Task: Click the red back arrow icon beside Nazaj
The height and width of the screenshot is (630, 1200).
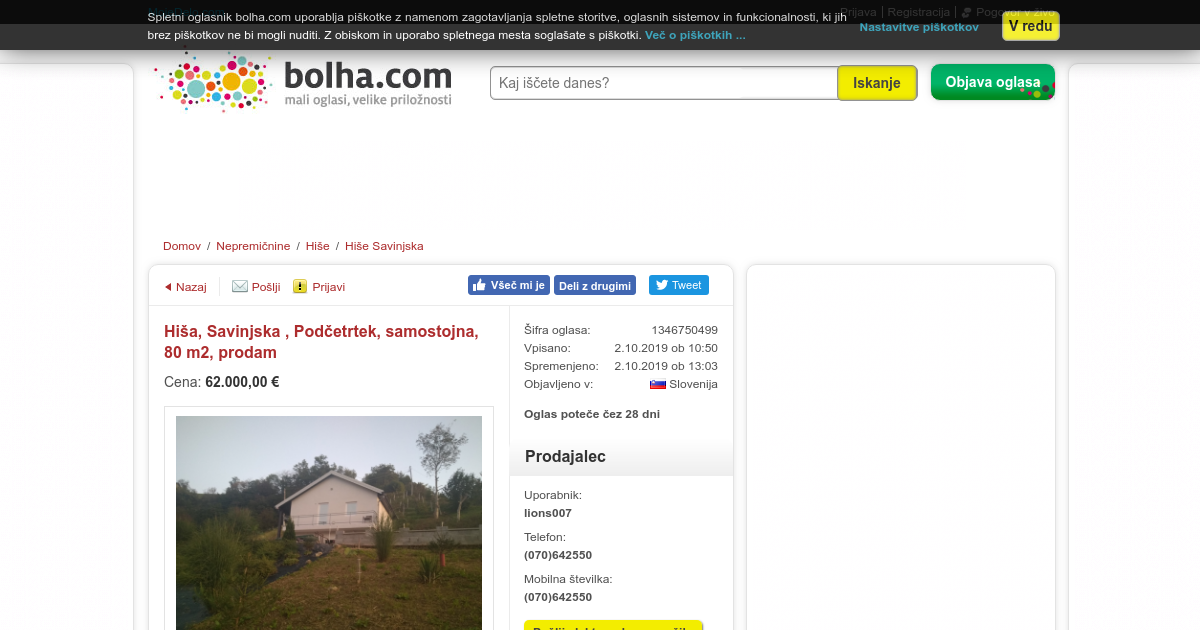Action: [x=168, y=287]
